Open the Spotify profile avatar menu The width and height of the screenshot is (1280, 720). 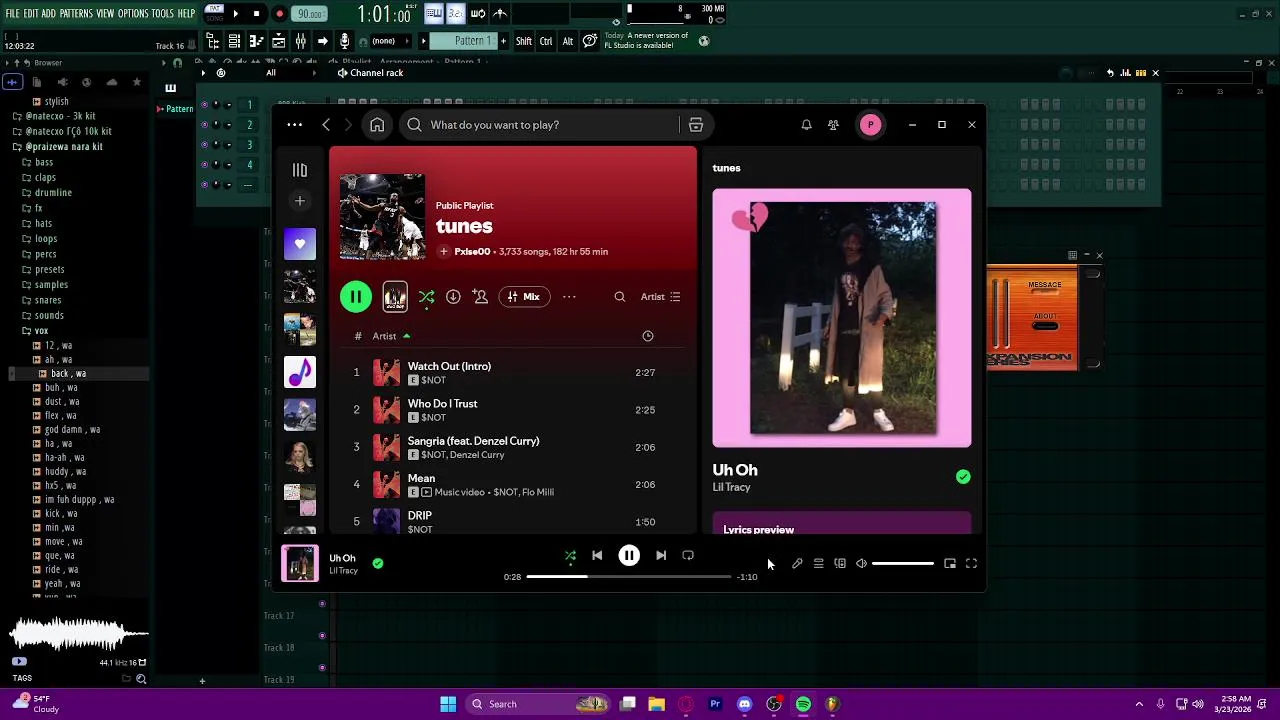870,125
